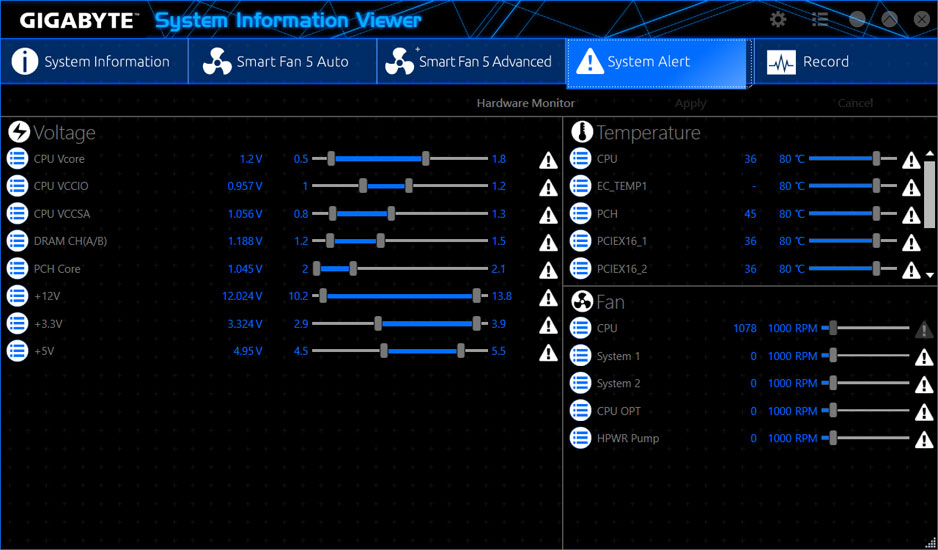
Task: Toggle the alert warning for PCIEX16_1 temperature
Action: (911, 242)
